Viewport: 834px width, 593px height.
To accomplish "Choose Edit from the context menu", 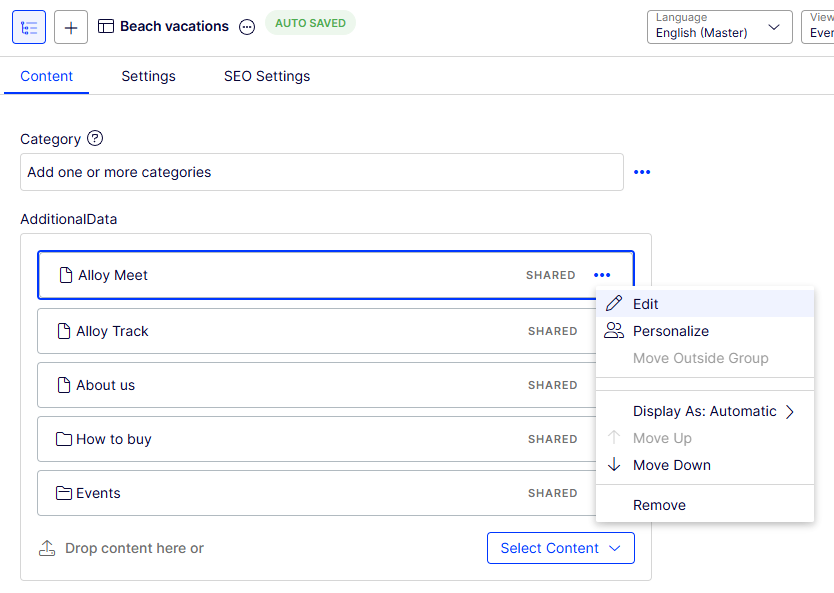I will (646, 304).
